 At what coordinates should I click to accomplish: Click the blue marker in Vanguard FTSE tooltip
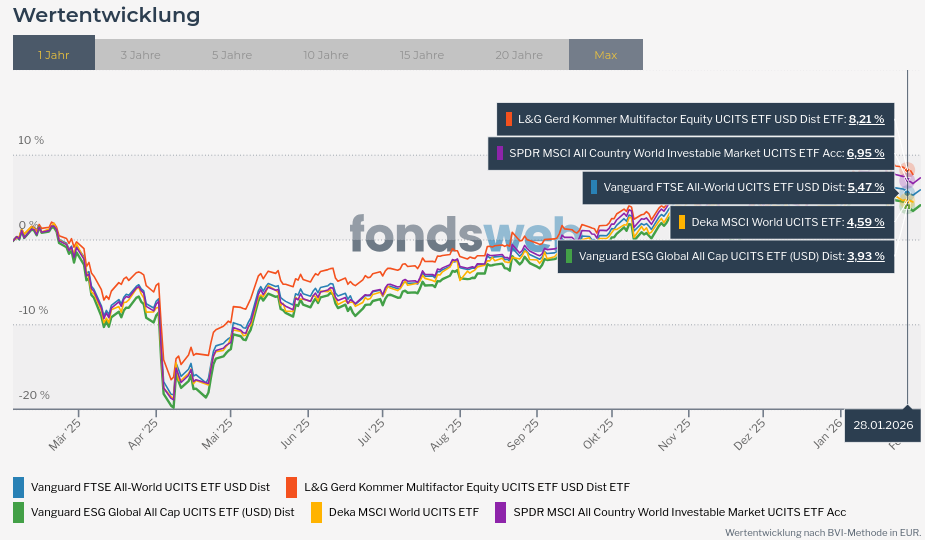click(x=594, y=187)
